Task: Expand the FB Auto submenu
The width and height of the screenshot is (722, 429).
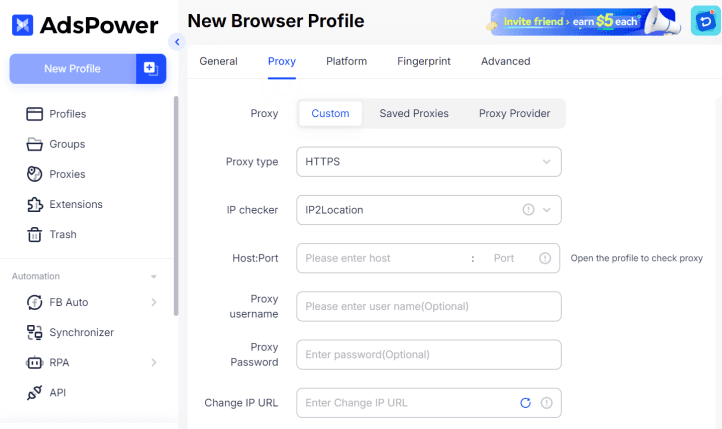Action: [x=153, y=302]
